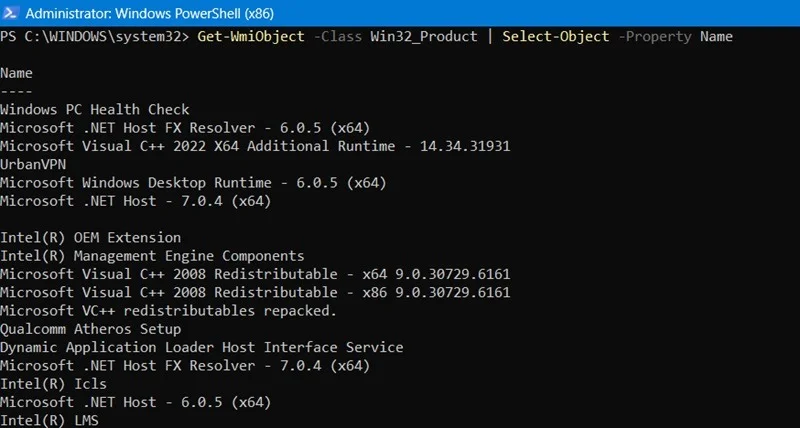Click the Visual C++ 2022 X64 Additional Runtime line
The width and height of the screenshot is (800, 428).
255,146
